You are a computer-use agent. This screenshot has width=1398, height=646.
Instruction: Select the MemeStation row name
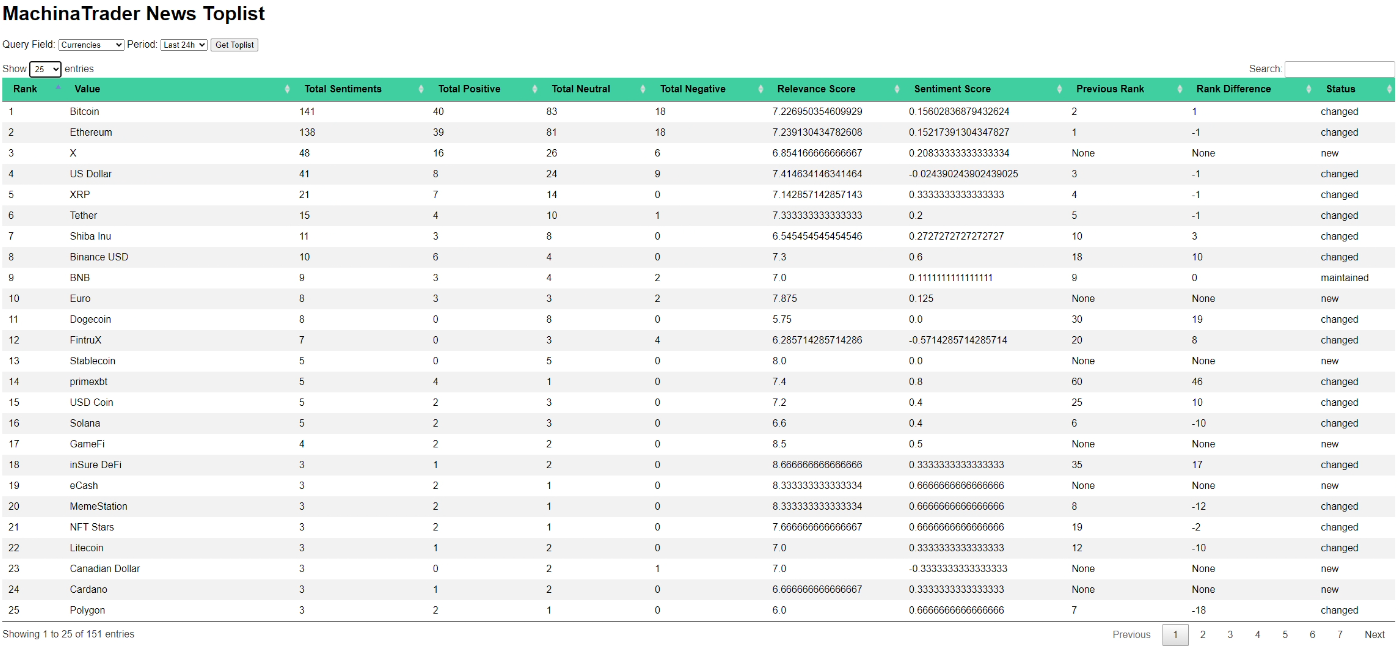[x=98, y=507]
